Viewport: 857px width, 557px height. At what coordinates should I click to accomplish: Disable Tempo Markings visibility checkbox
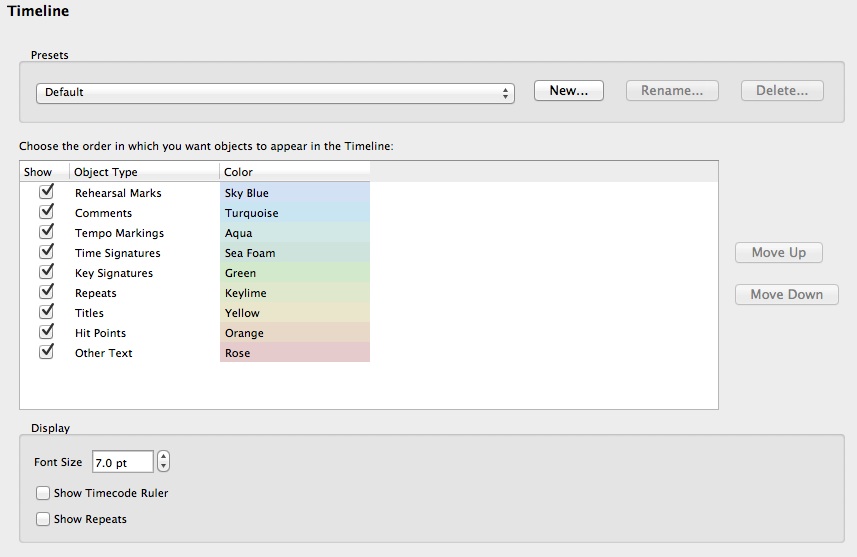tap(45, 232)
